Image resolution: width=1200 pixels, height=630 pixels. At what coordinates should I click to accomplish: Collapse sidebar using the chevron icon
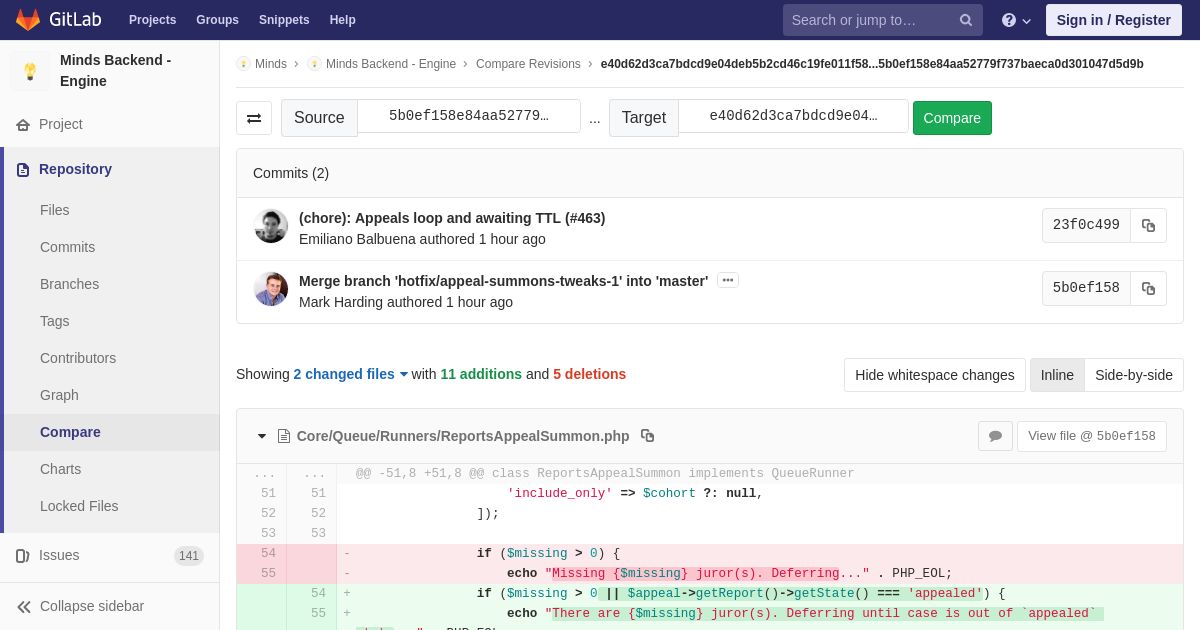click(x=24, y=606)
